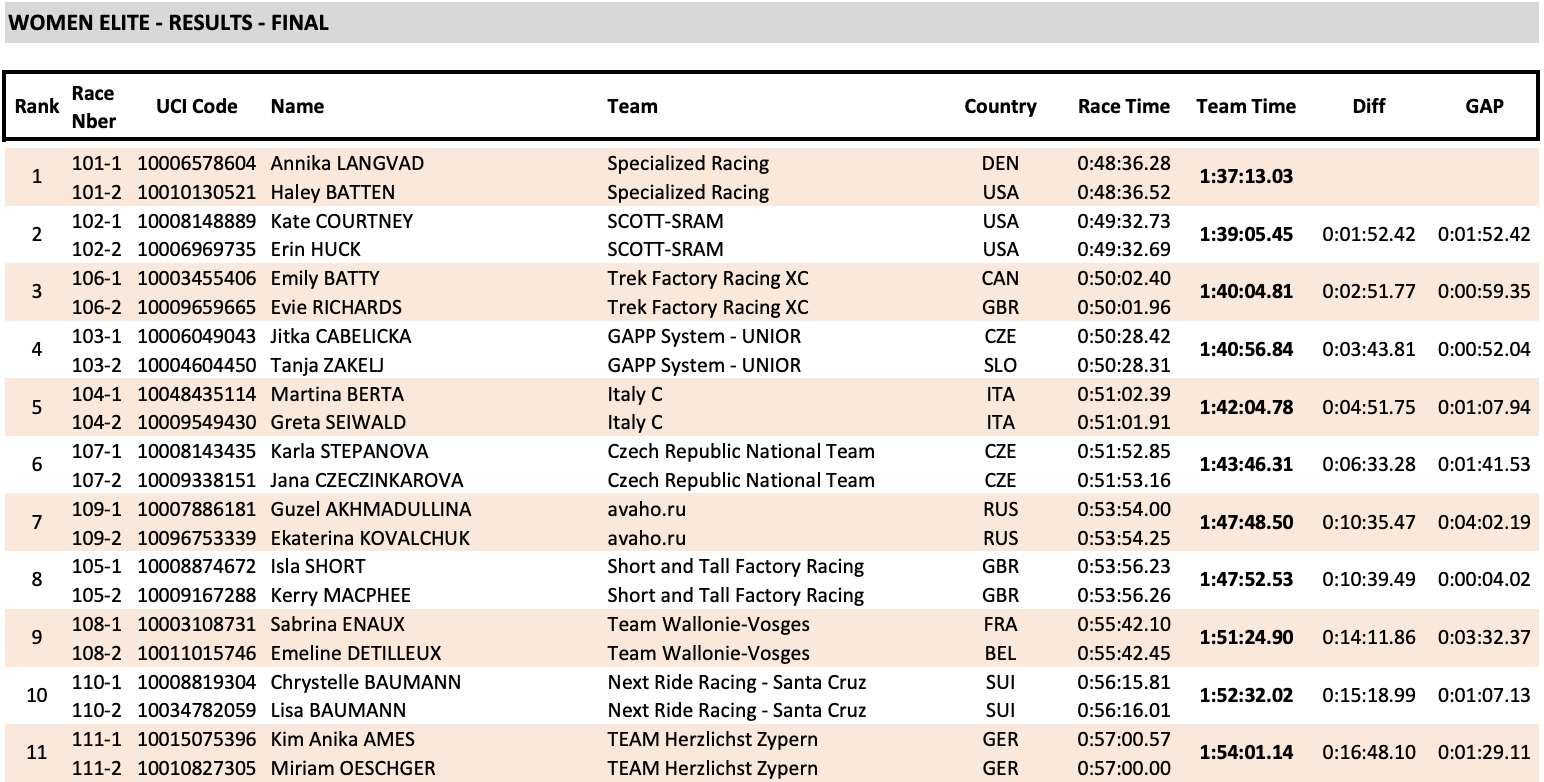Select the name 'Tanja ZAKELJ'
1544x782 pixels.
(328, 365)
